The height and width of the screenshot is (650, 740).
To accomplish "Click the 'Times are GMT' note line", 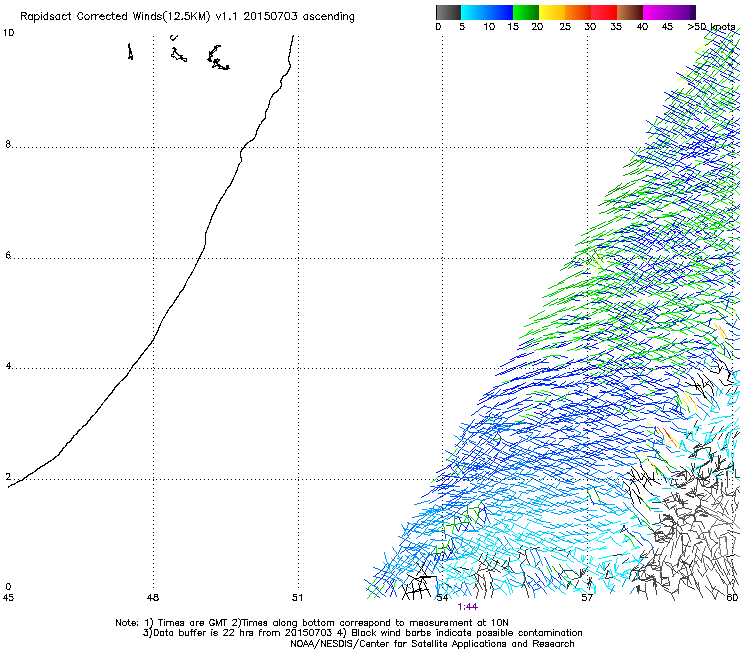I will point(312,623).
